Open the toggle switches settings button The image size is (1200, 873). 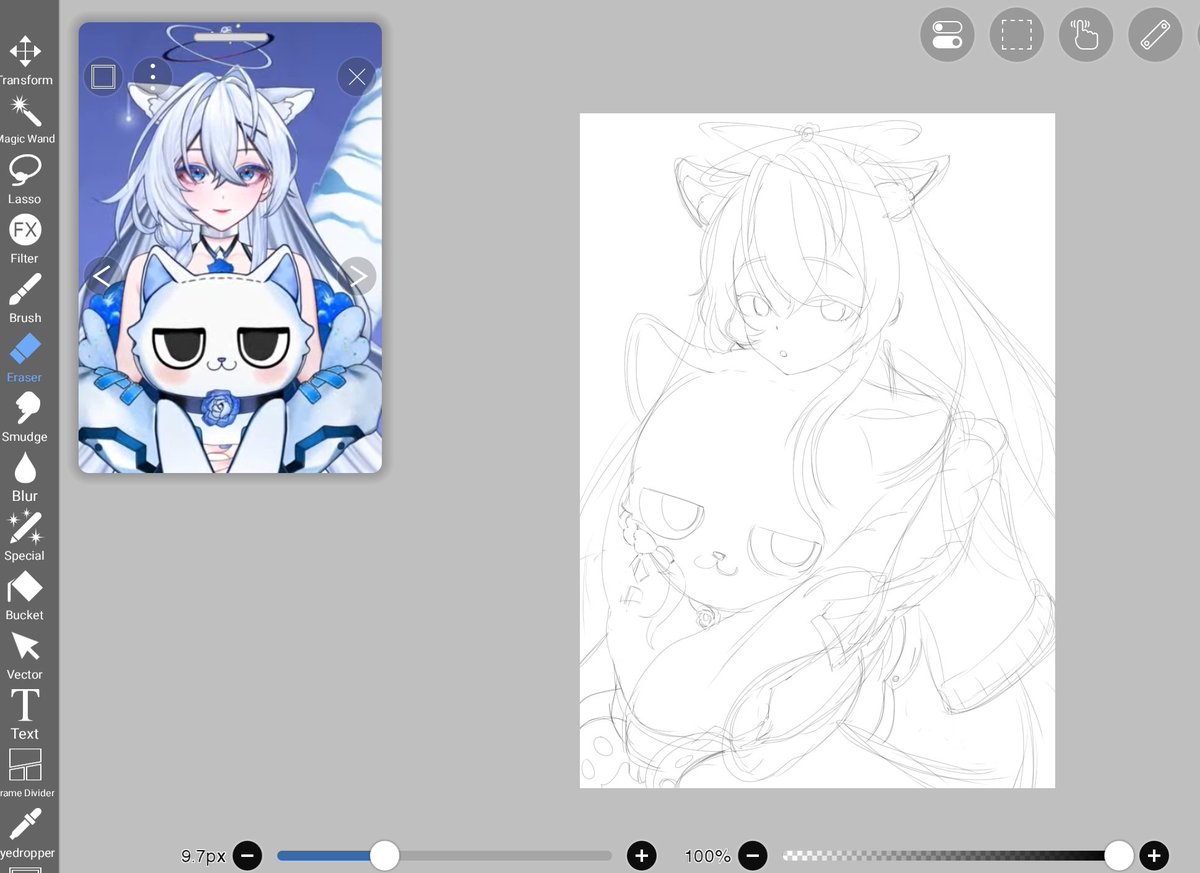point(947,35)
